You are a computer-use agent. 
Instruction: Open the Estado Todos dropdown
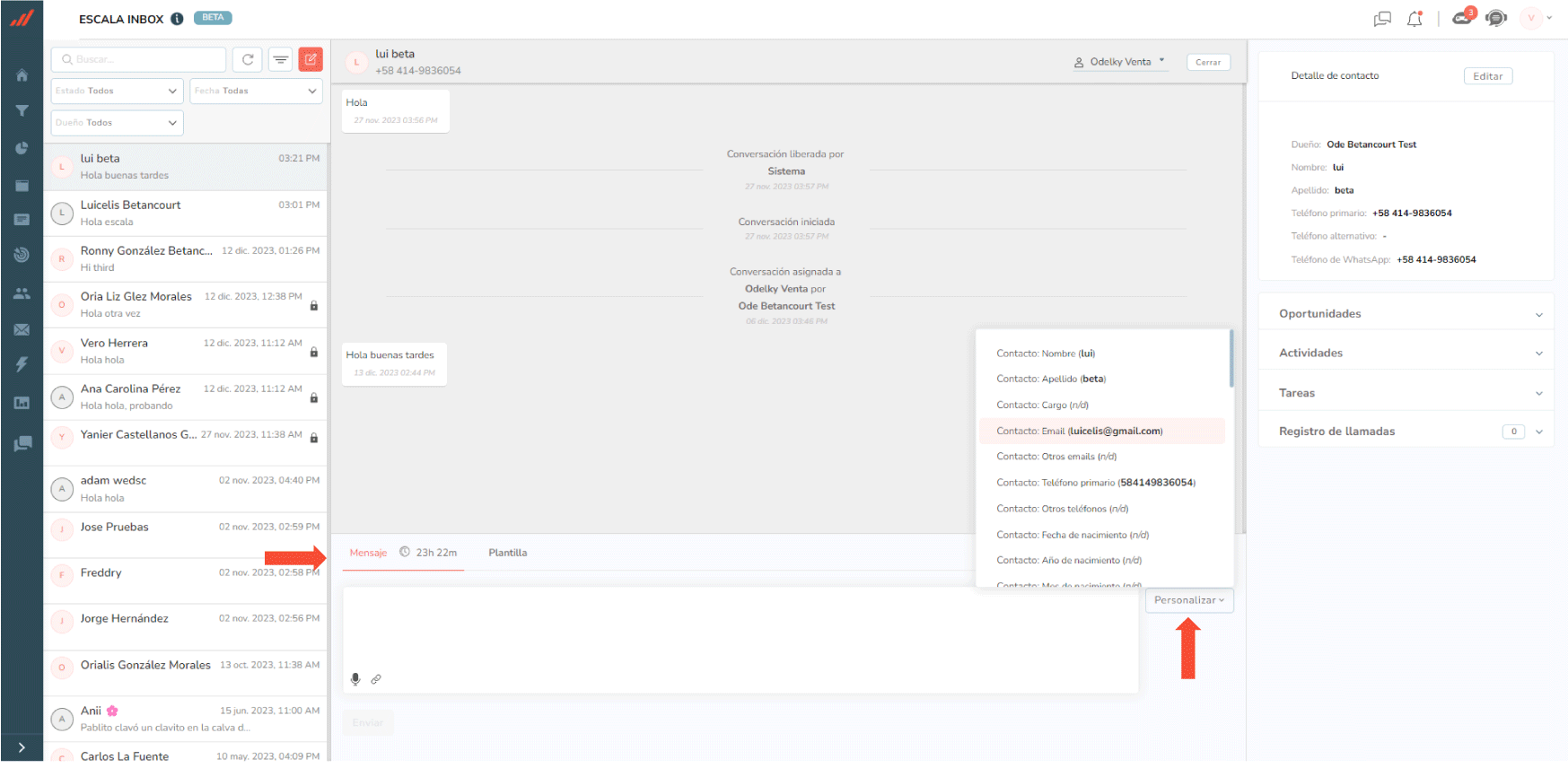[x=117, y=91]
